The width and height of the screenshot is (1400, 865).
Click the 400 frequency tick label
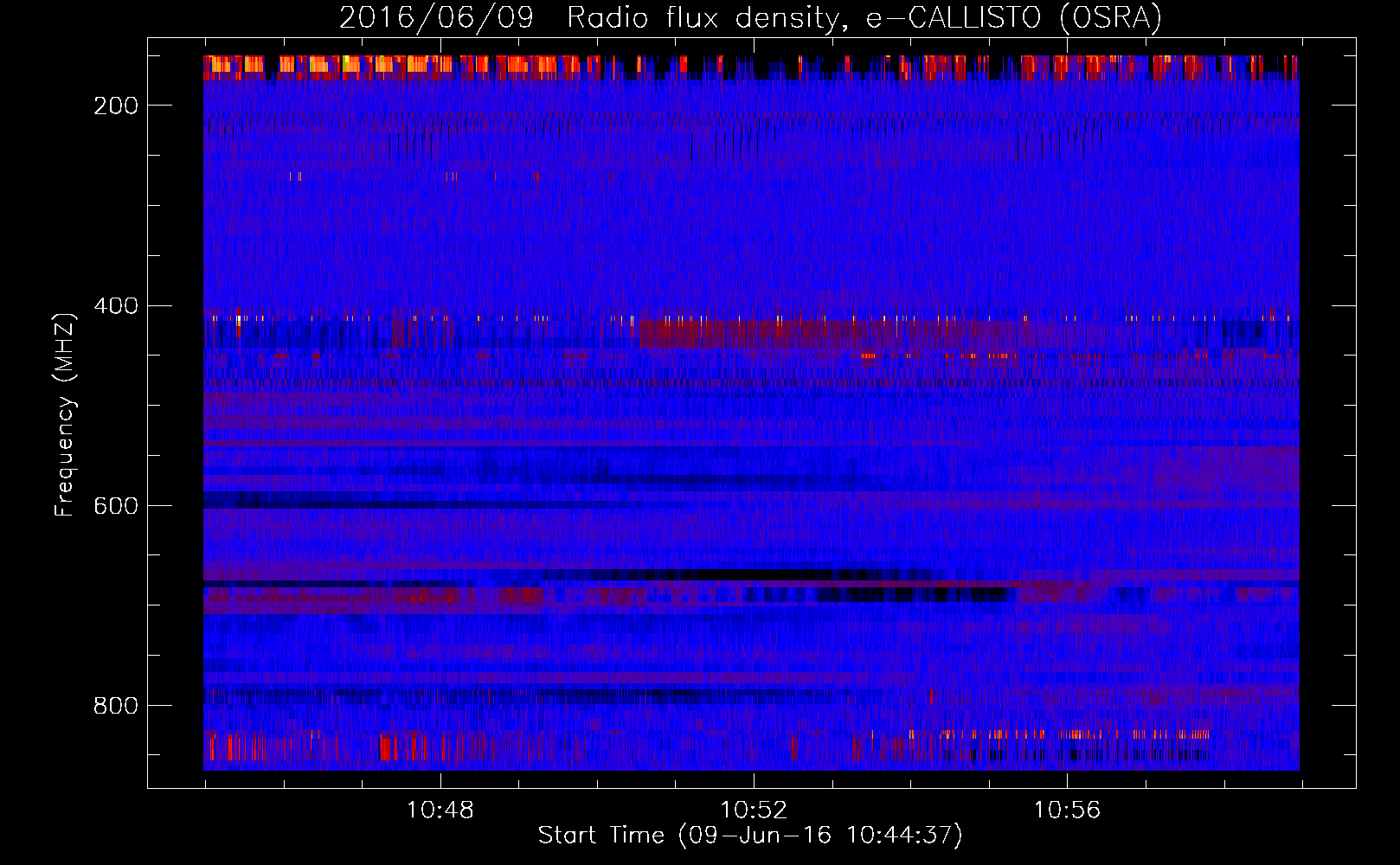point(116,306)
